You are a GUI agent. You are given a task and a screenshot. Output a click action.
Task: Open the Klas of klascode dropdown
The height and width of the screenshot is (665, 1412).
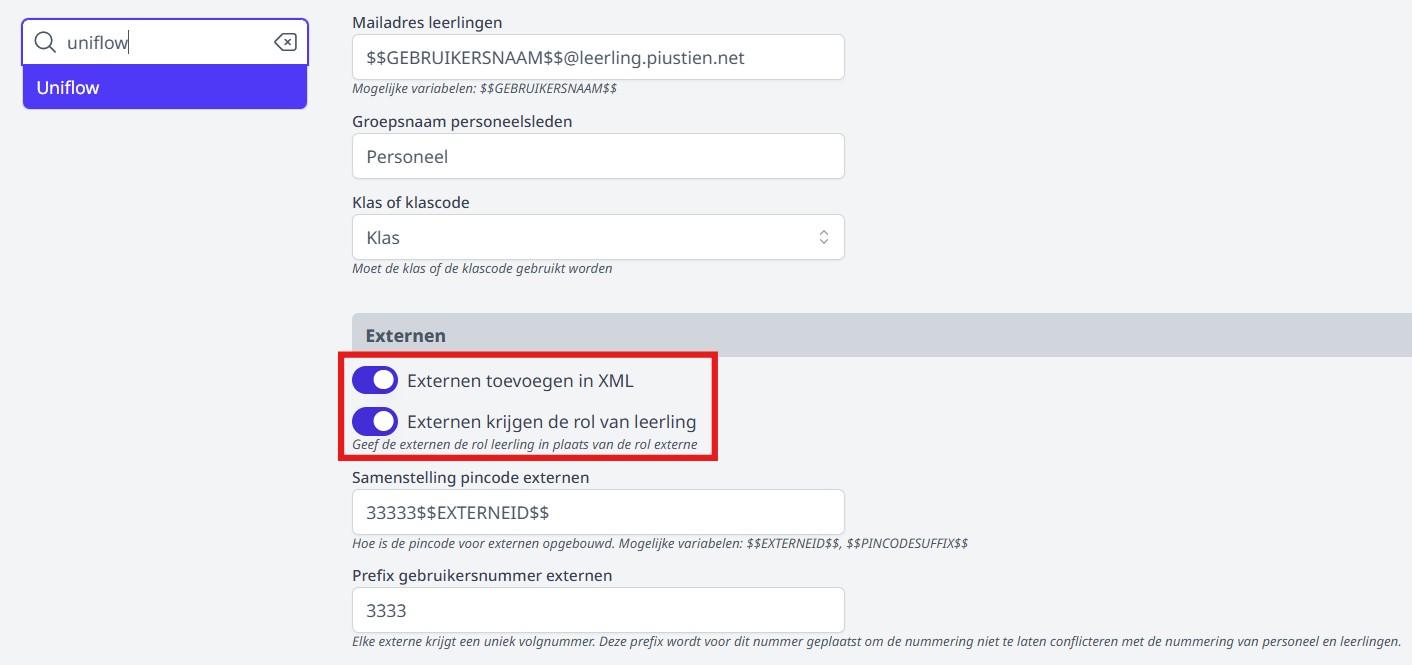pos(598,237)
